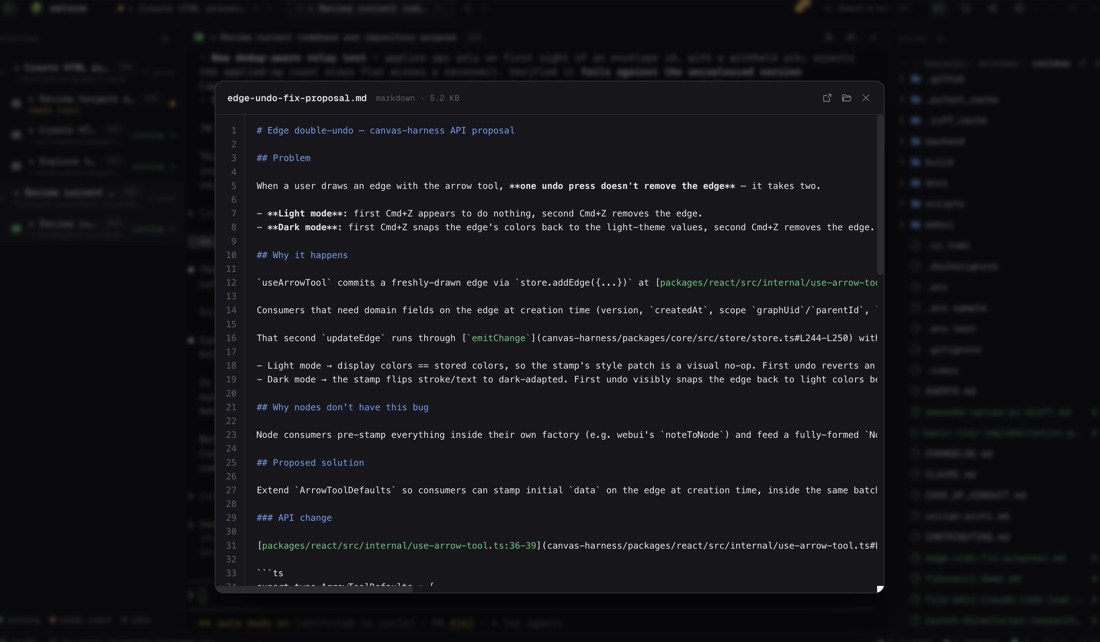Click the 'When a user draws an edge' line
Image resolution: width=1100 pixels, height=642 pixels.
[538, 186]
